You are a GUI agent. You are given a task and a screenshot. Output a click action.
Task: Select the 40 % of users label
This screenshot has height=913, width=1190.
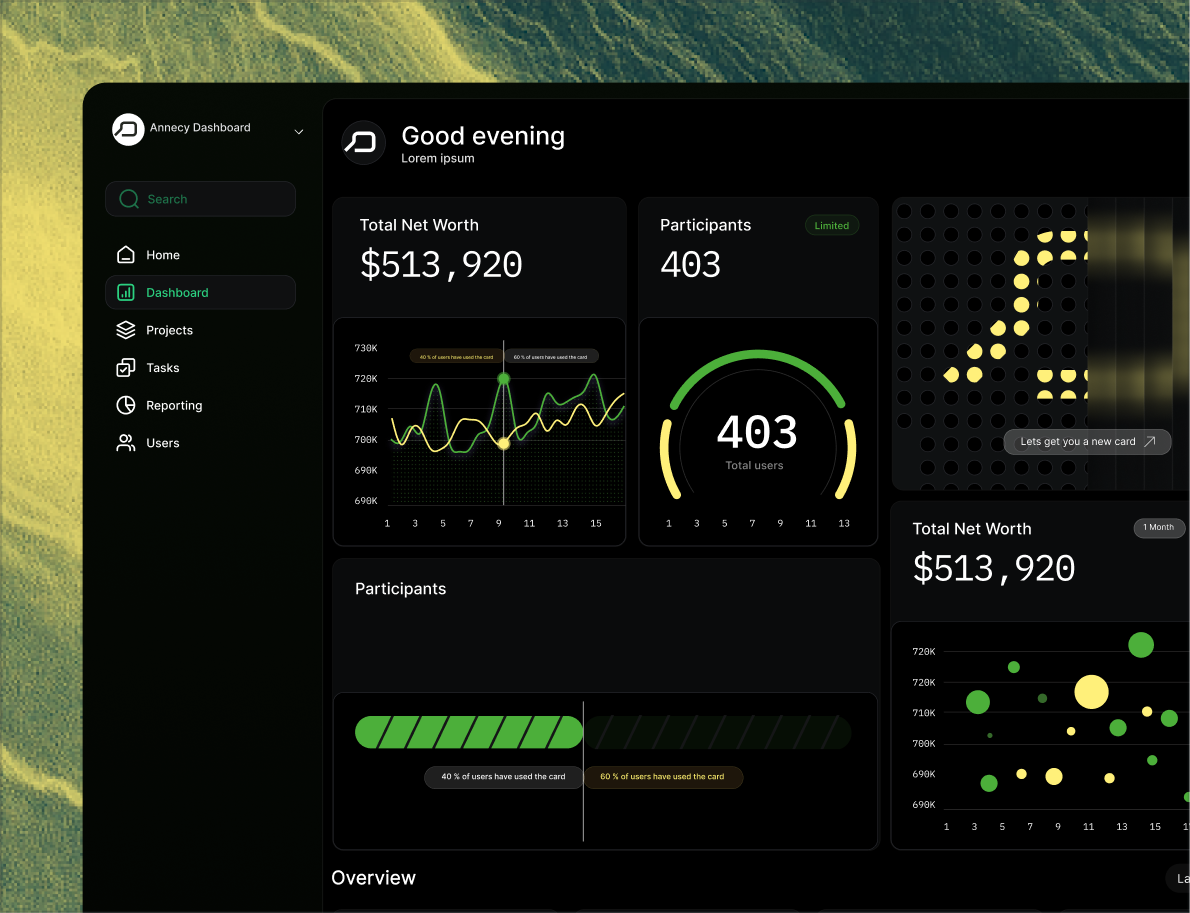[503, 777]
